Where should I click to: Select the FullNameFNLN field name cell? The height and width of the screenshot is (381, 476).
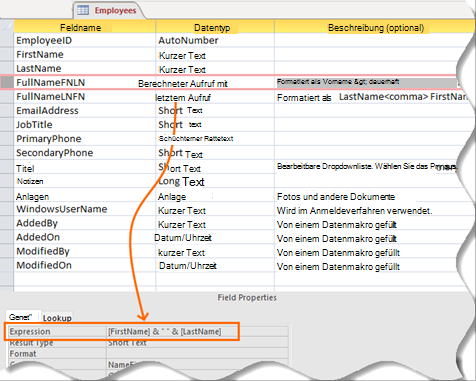(x=84, y=82)
